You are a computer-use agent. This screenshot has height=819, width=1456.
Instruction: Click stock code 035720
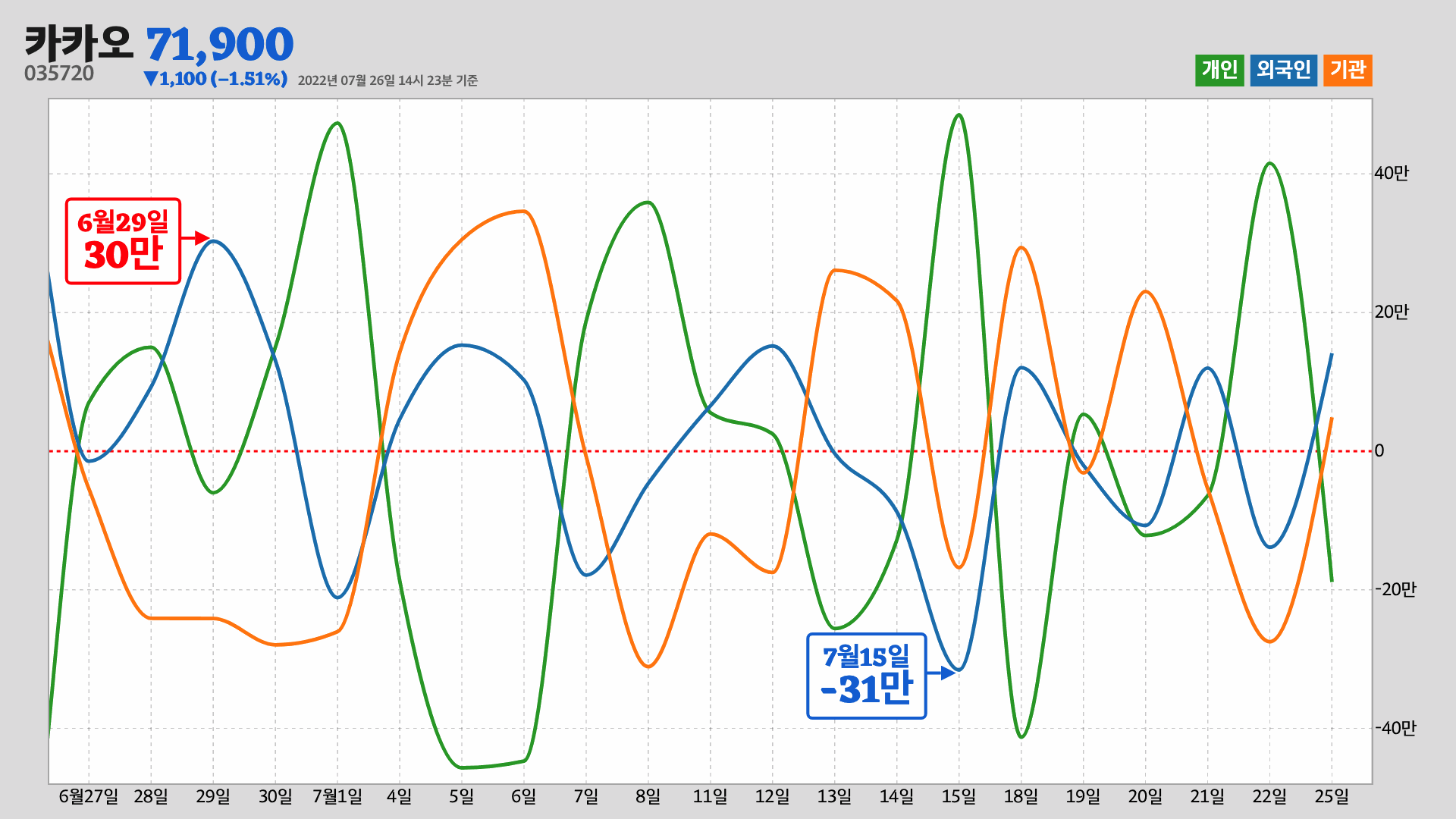[x=59, y=74]
